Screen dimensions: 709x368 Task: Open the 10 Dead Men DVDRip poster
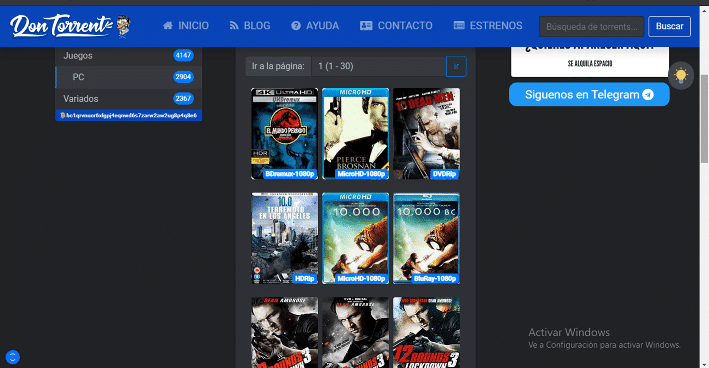point(426,134)
